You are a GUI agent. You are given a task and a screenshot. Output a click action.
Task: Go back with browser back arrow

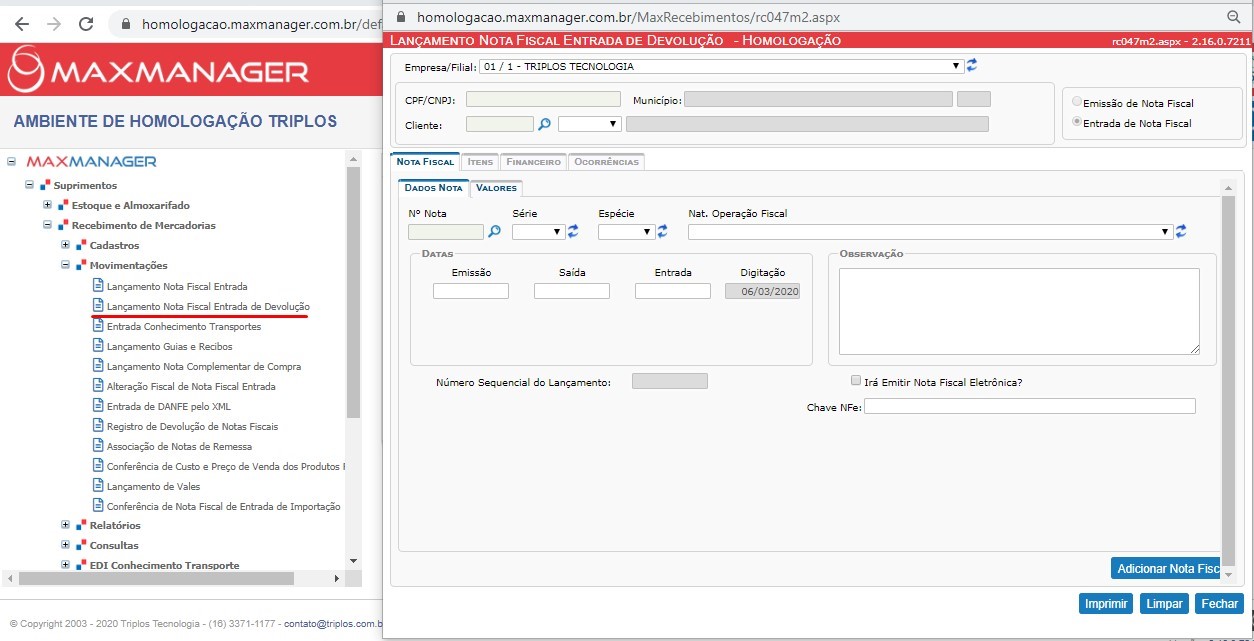22,24
